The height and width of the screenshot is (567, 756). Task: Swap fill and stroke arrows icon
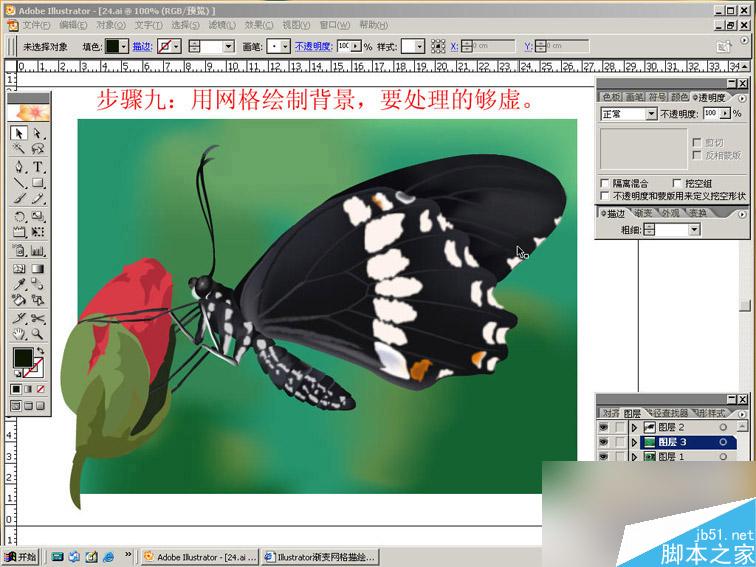40,351
